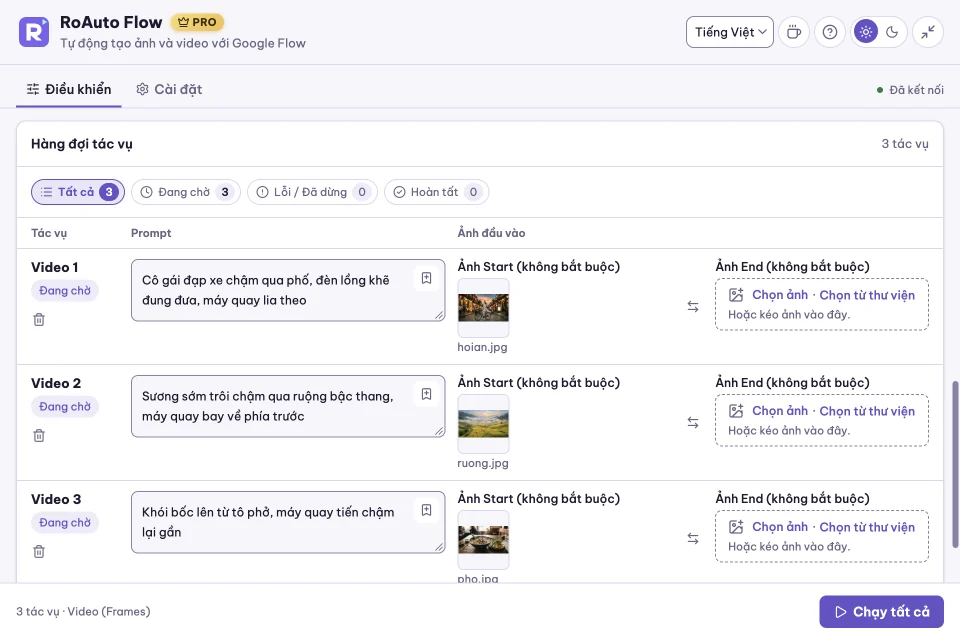The height and width of the screenshot is (640, 960).
Task: Filter tasks by Hoàn tất
Action: (437, 192)
